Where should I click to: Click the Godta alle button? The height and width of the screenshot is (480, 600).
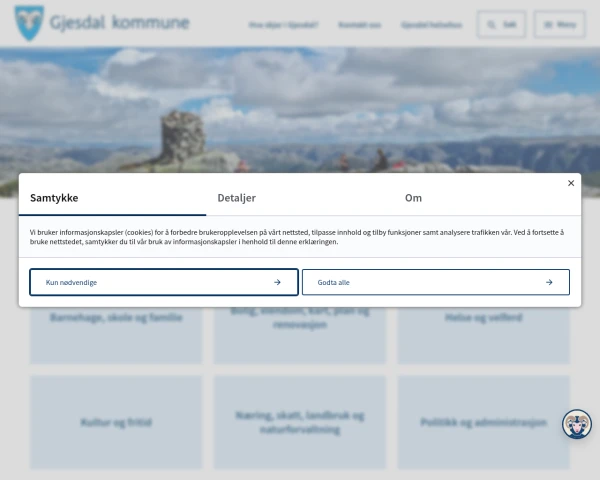point(436,282)
